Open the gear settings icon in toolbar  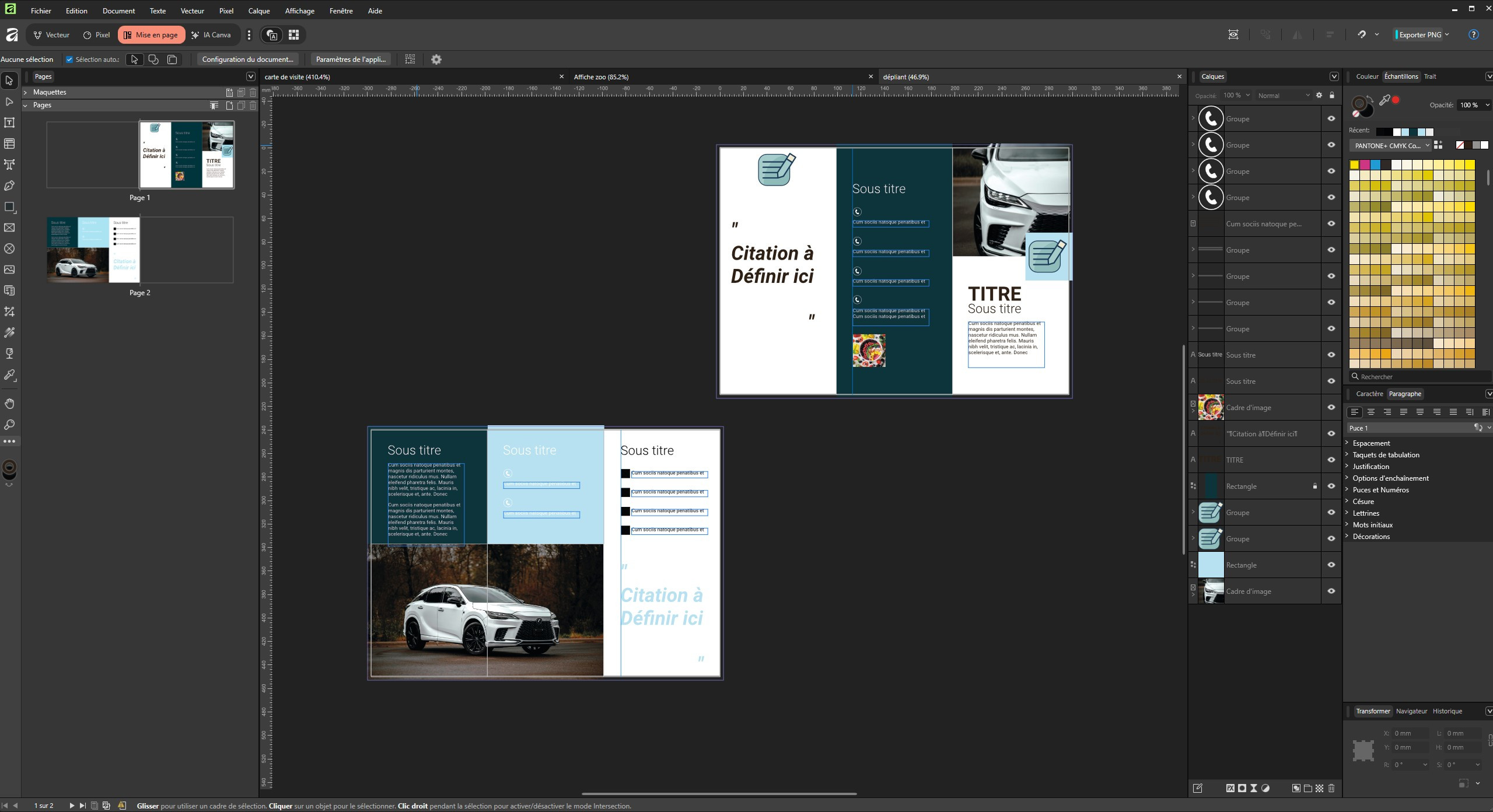[436, 60]
